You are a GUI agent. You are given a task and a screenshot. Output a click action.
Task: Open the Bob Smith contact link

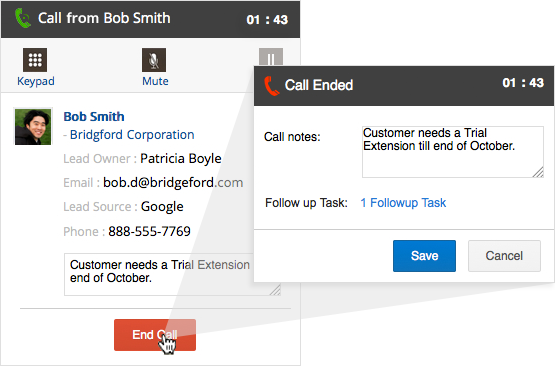[x=94, y=116]
